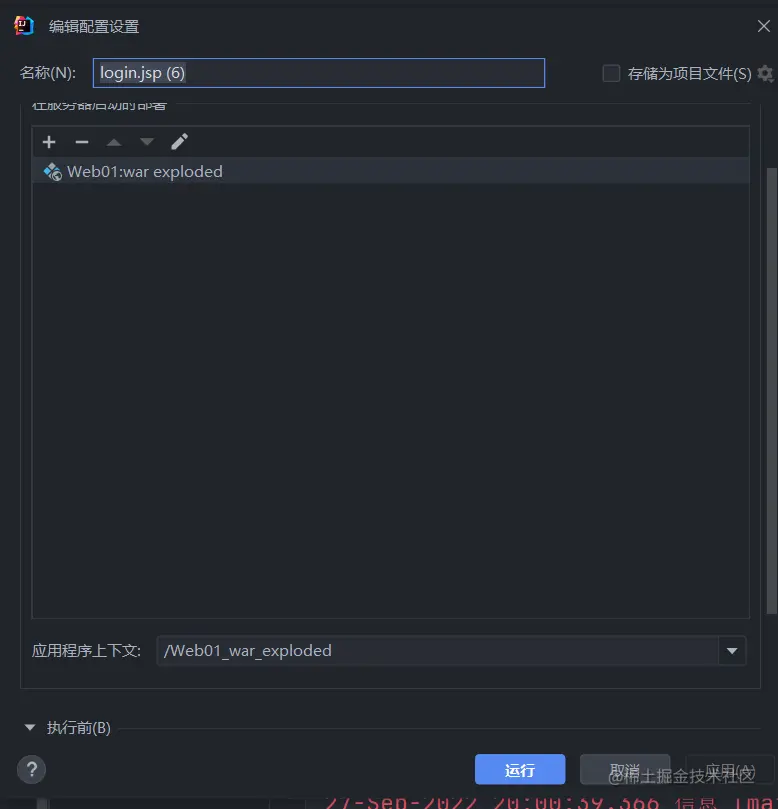
Task: Open the 应用程序上下文 dropdown arrow
Action: [732, 651]
